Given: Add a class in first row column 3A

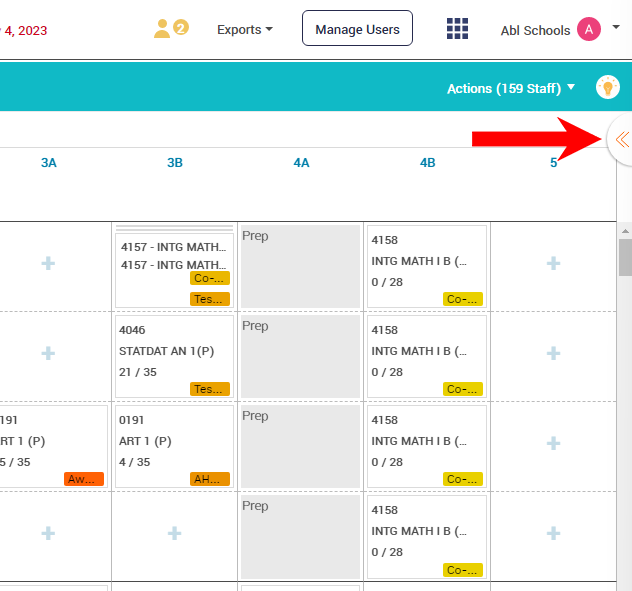Looking at the screenshot, I should pos(48,264).
